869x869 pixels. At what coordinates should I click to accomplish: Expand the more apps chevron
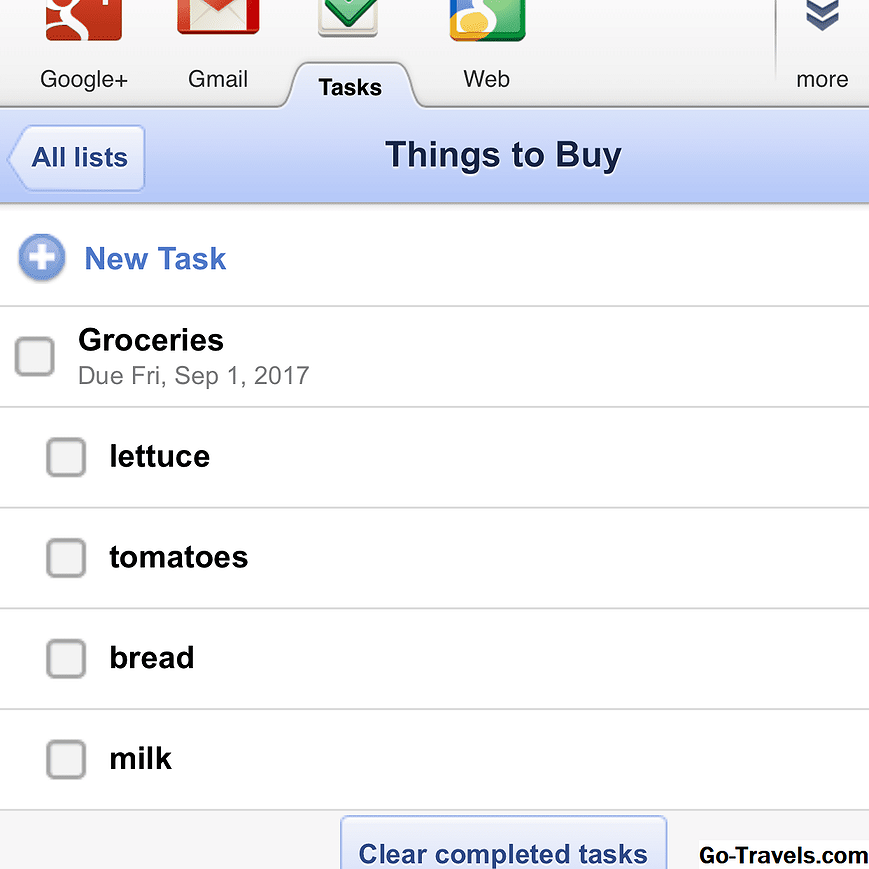click(822, 15)
